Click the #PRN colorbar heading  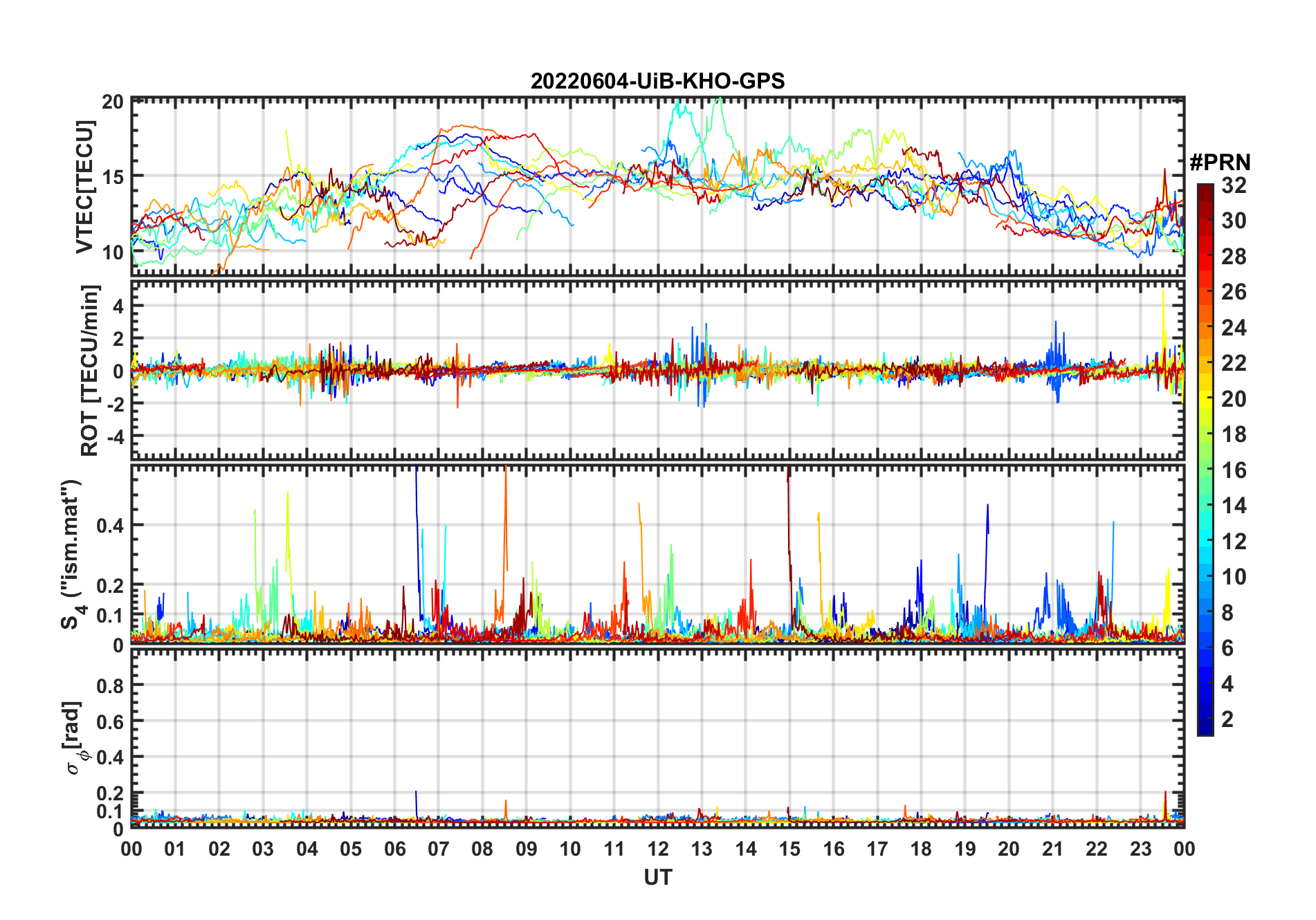(x=1220, y=163)
